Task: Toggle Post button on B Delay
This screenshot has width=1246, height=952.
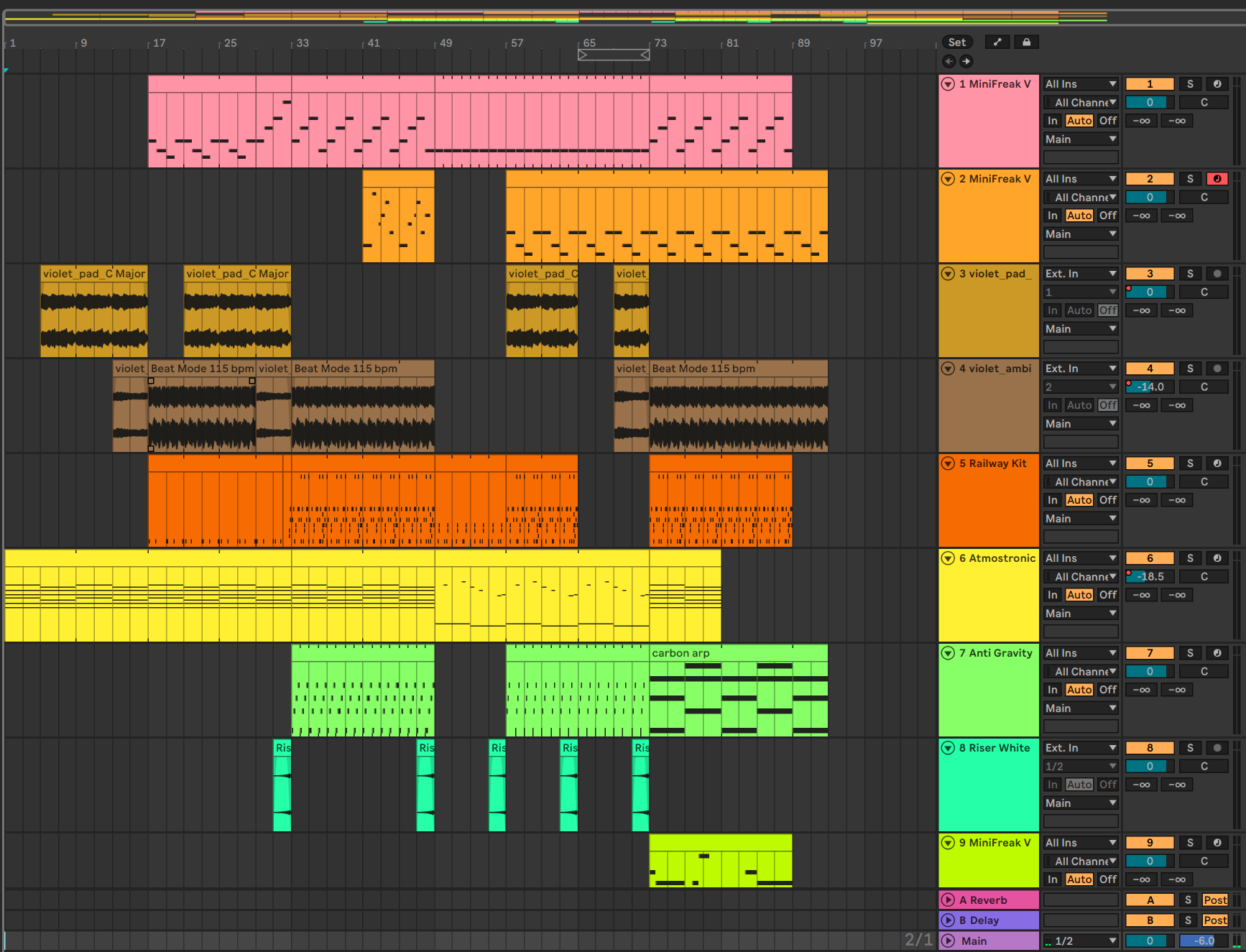Action: pos(1215,920)
